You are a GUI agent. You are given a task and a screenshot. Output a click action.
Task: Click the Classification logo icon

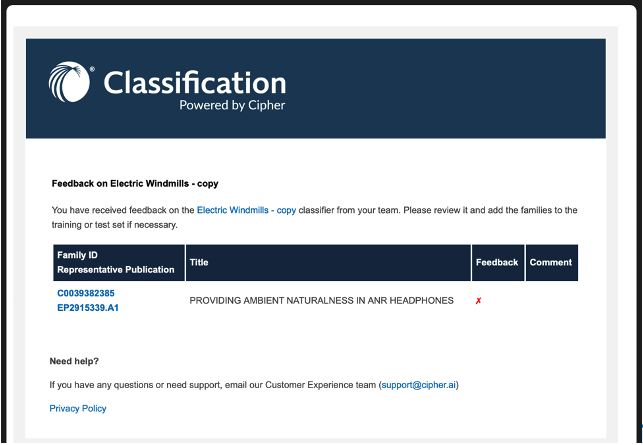[x=69, y=82]
